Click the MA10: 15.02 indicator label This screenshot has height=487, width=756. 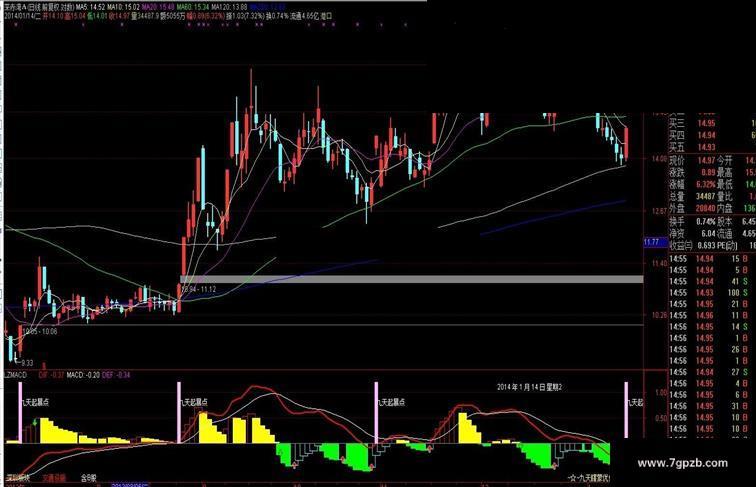(x=123, y=7)
